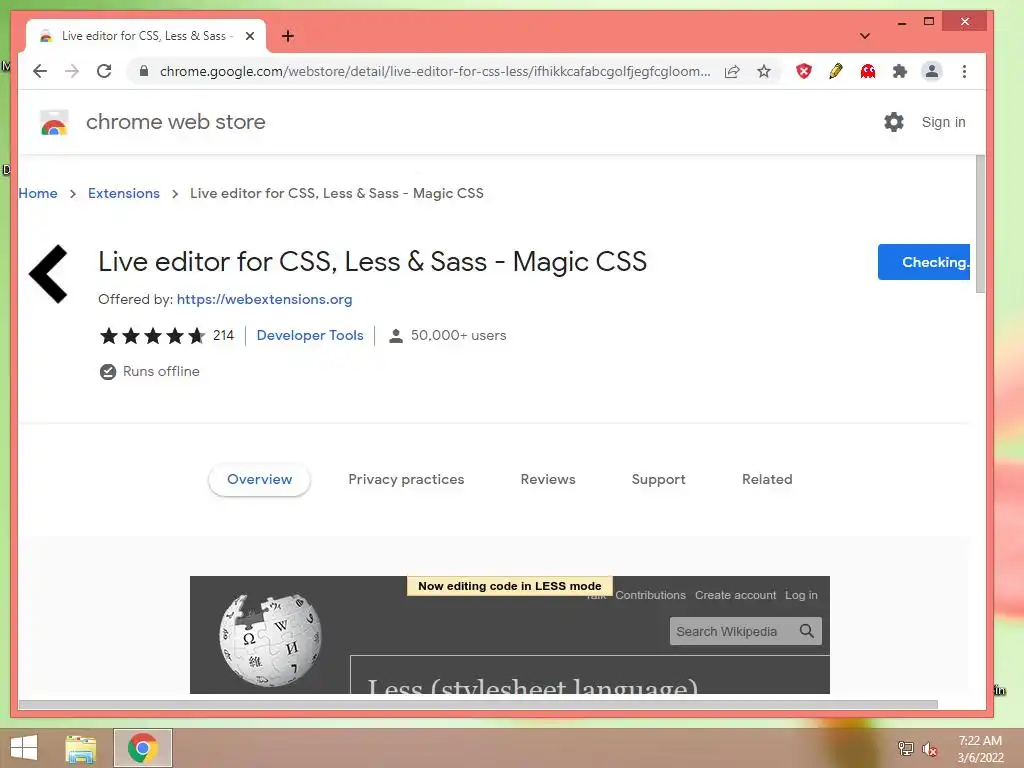Open the Windows Start button
This screenshot has height=768, width=1024.
24,748
